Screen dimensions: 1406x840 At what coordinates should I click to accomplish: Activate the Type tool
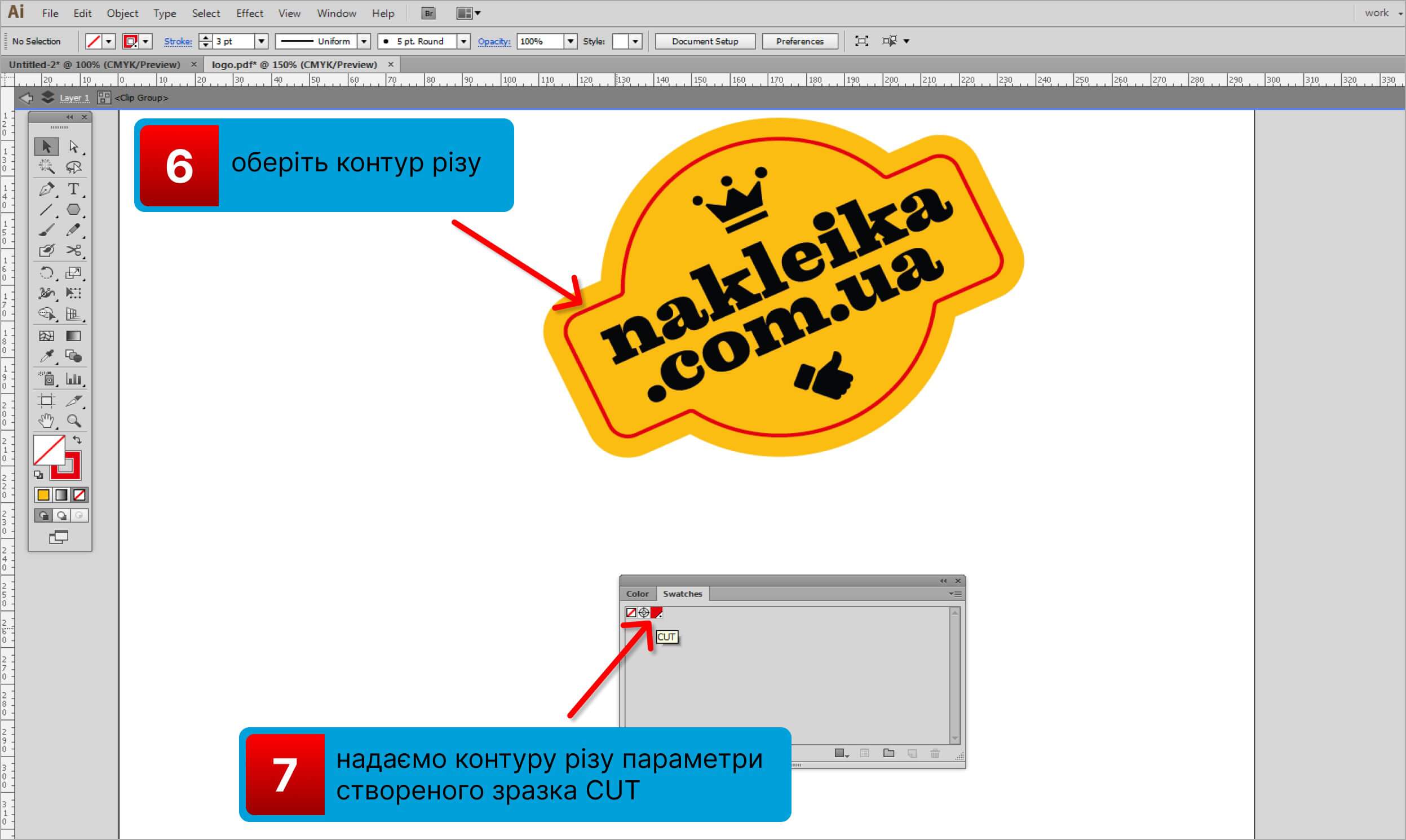(74, 189)
